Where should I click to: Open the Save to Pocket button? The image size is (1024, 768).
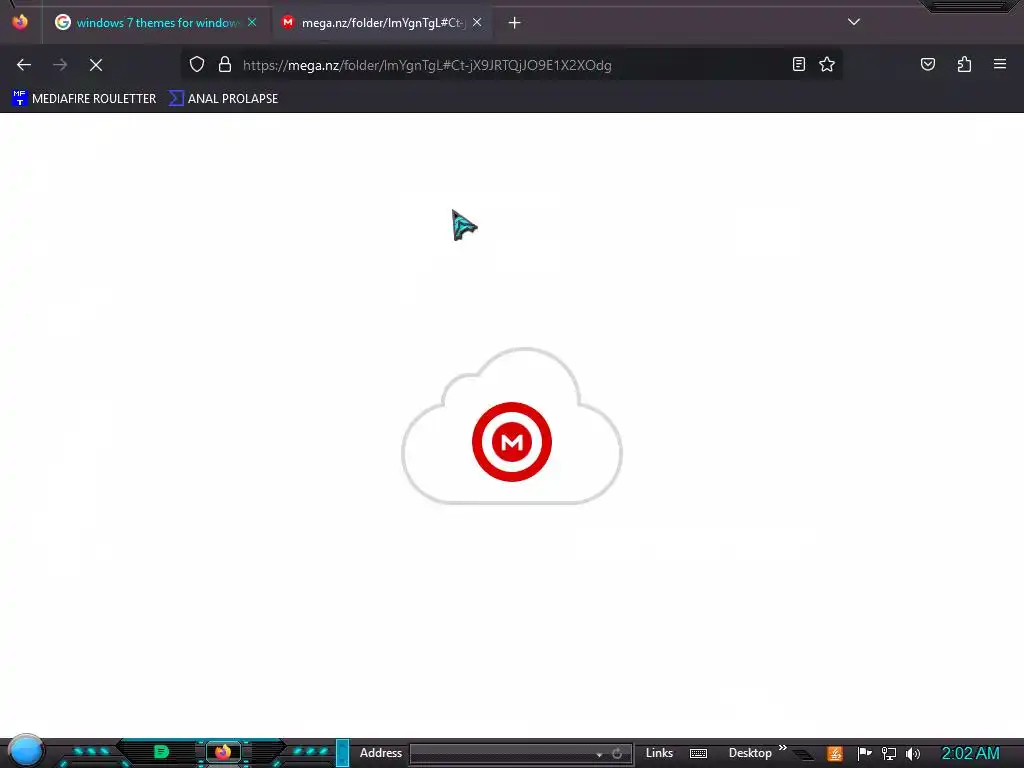[928, 64]
